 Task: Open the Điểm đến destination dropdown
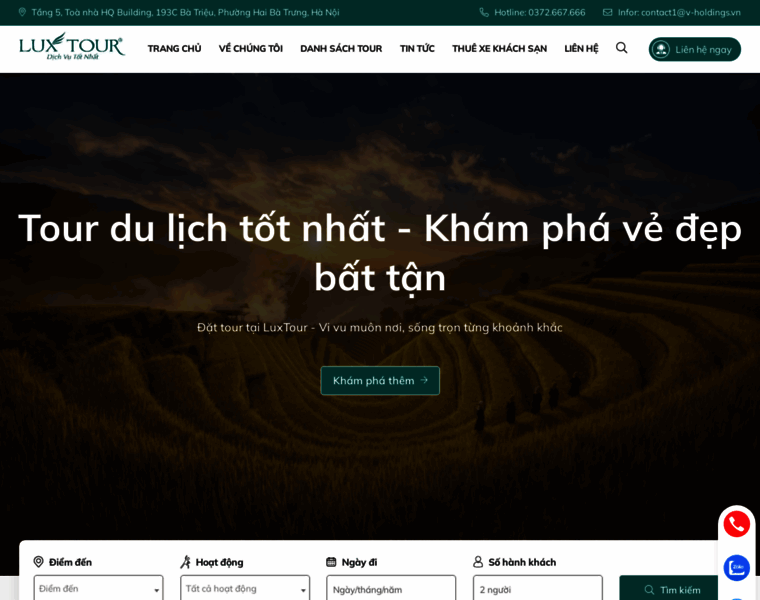pos(98,588)
